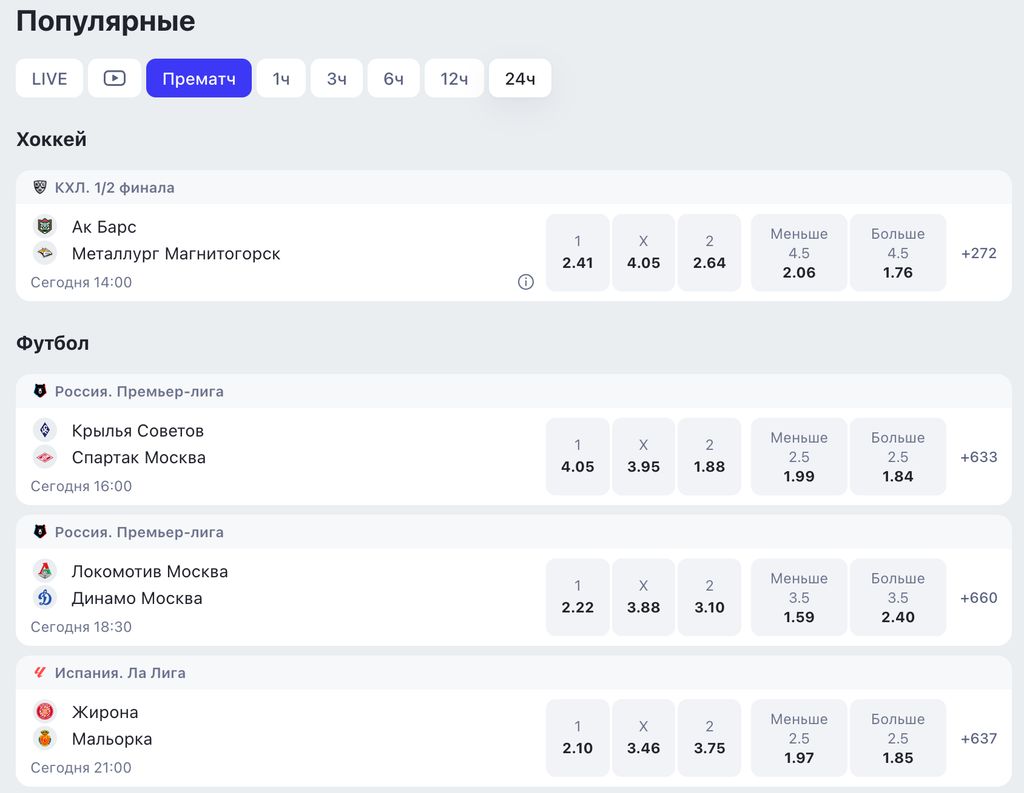Click the Спартак Москва team logo
1024x793 pixels.
(x=45, y=457)
